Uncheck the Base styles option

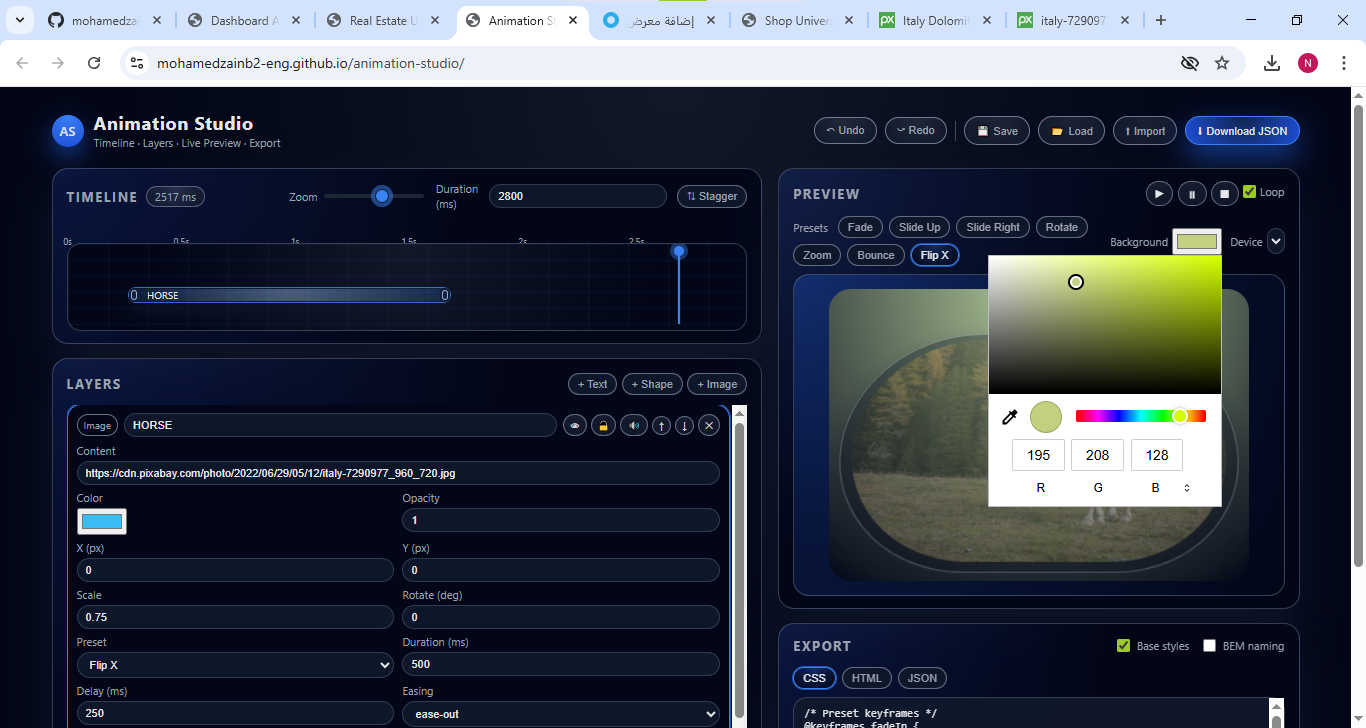[1123, 646]
